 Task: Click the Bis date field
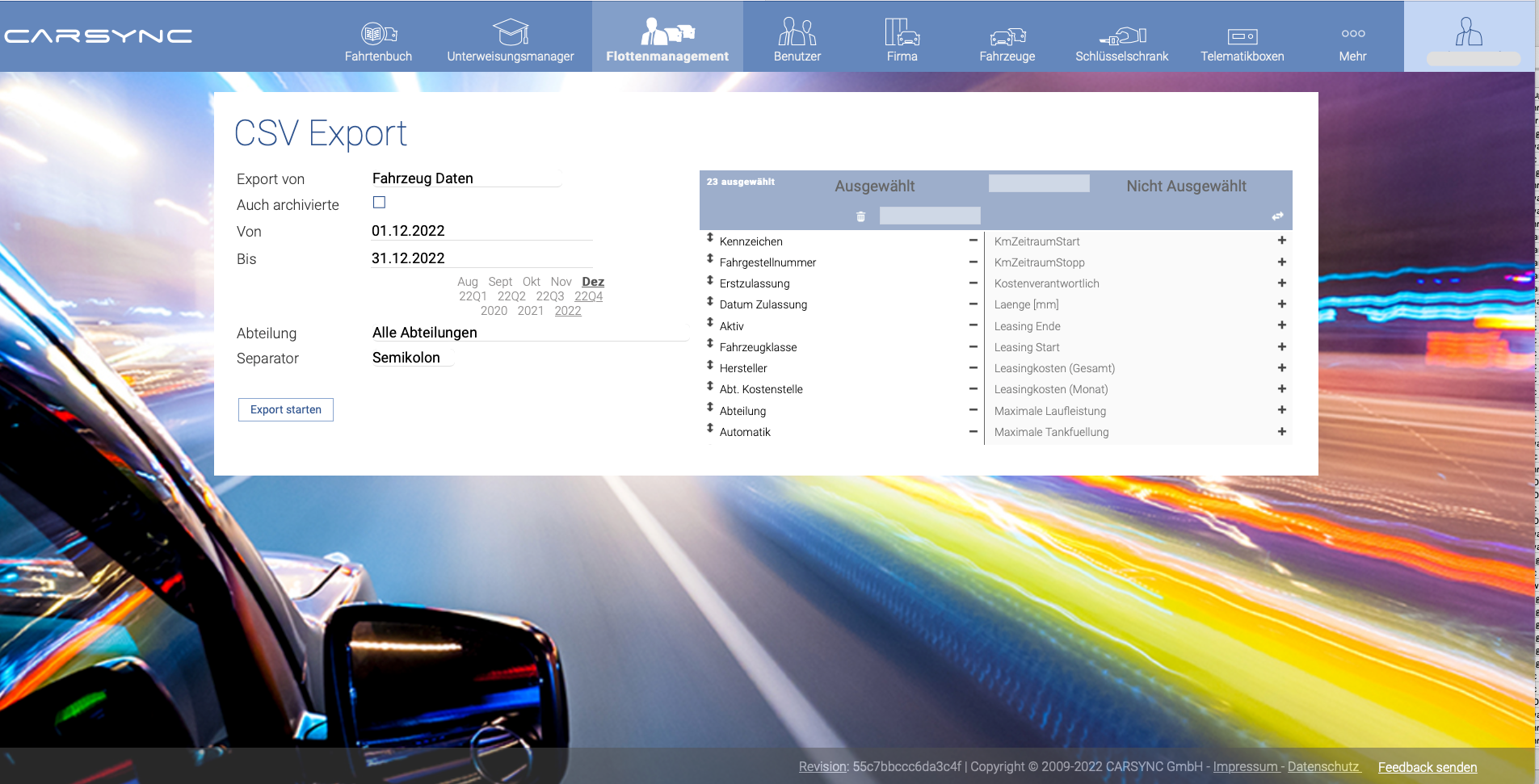pyautogui.click(x=481, y=258)
